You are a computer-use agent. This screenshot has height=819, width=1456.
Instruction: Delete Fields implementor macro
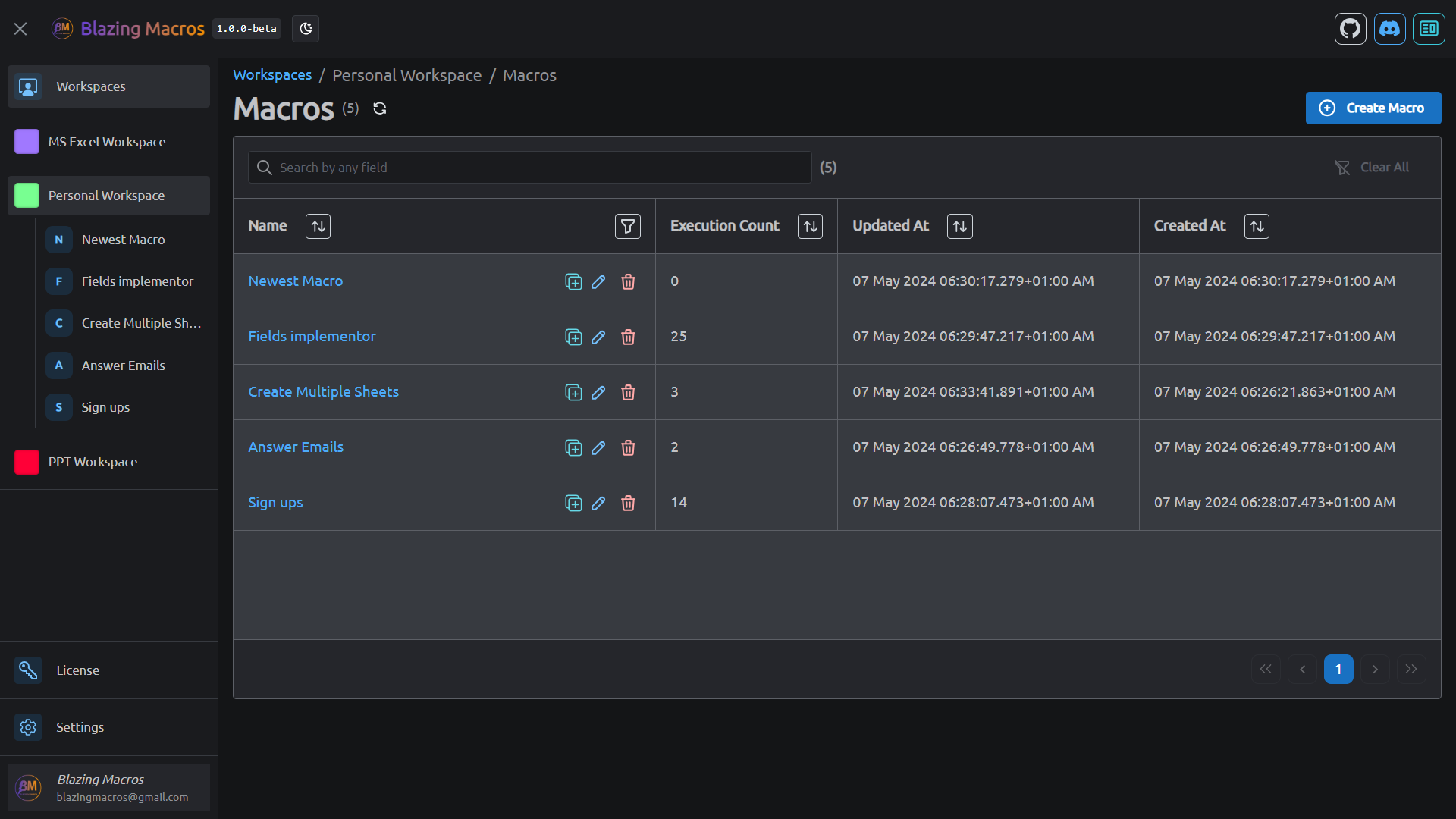(628, 337)
